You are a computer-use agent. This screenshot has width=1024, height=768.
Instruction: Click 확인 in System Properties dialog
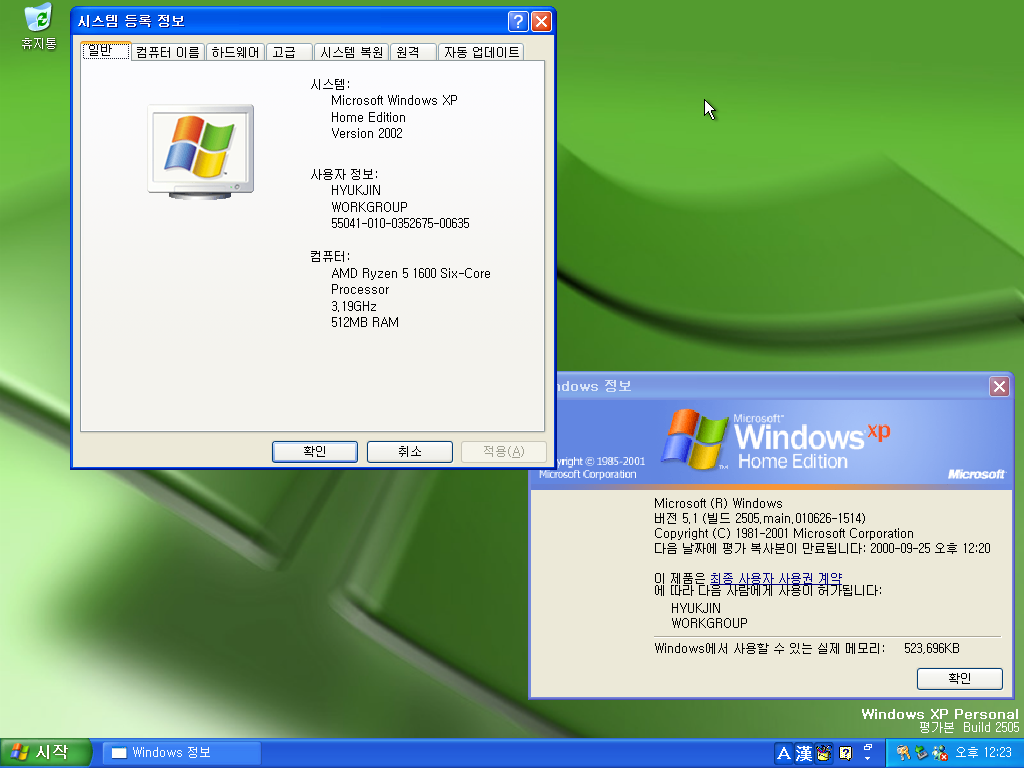(x=315, y=451)
